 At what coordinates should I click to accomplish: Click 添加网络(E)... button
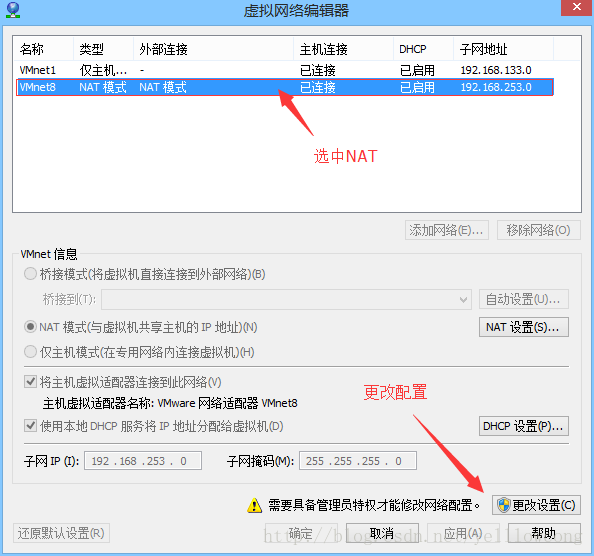click(447, 230)
